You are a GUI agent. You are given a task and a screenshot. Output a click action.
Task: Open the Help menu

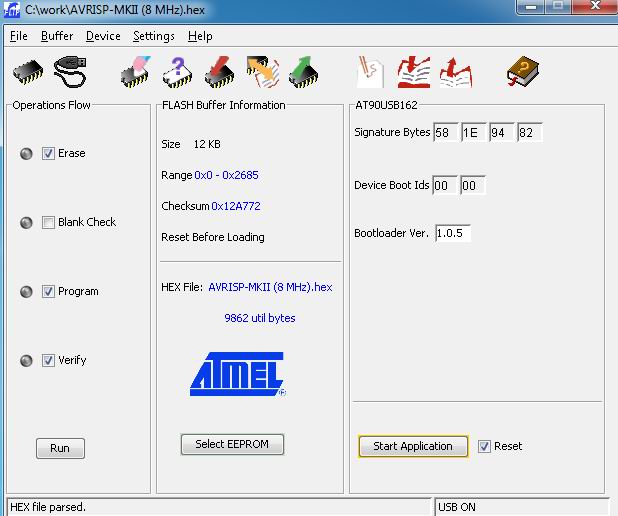click(x=200, y=36)
